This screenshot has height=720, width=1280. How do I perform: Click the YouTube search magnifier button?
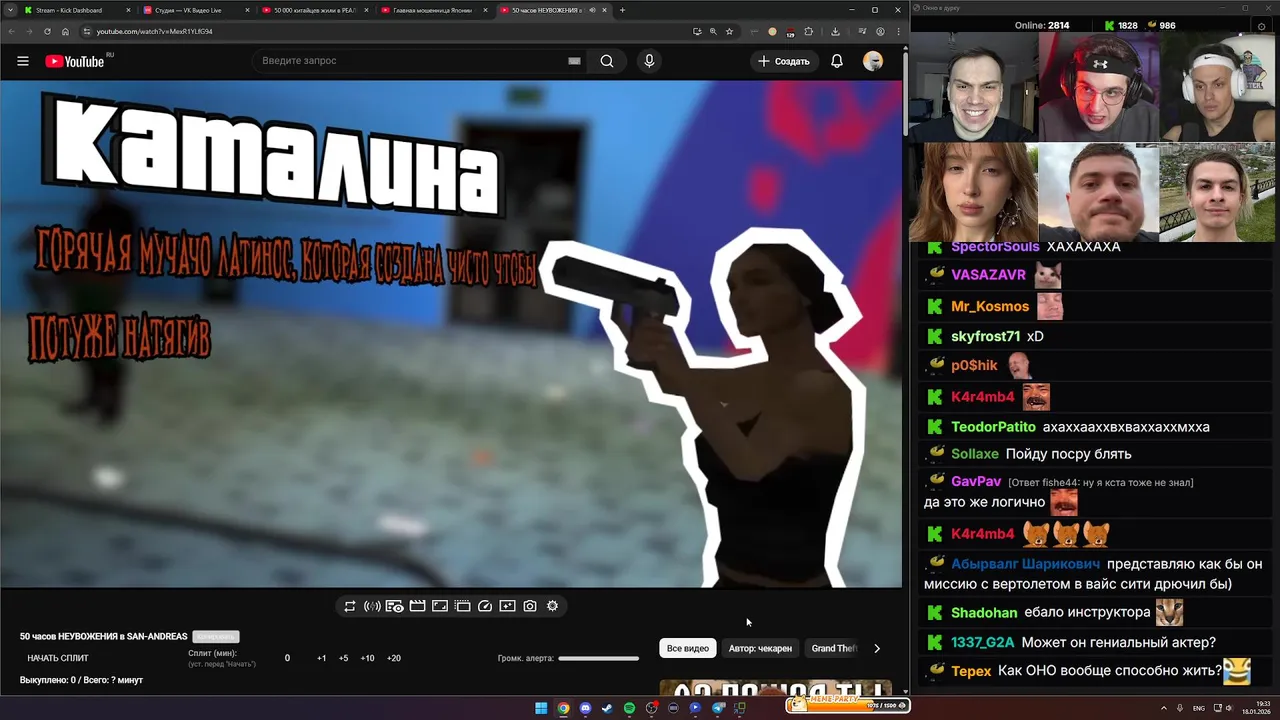click(x=607, y=61)
